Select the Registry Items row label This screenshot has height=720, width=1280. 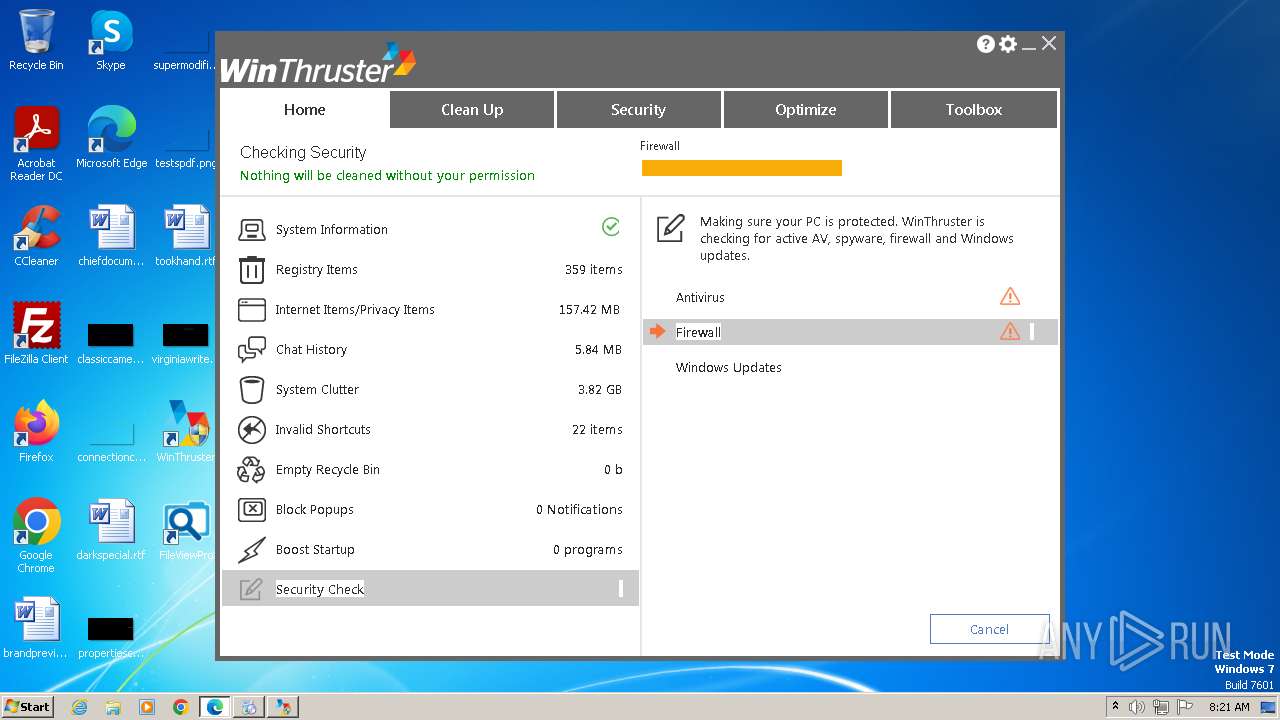[x=316, y=270]
